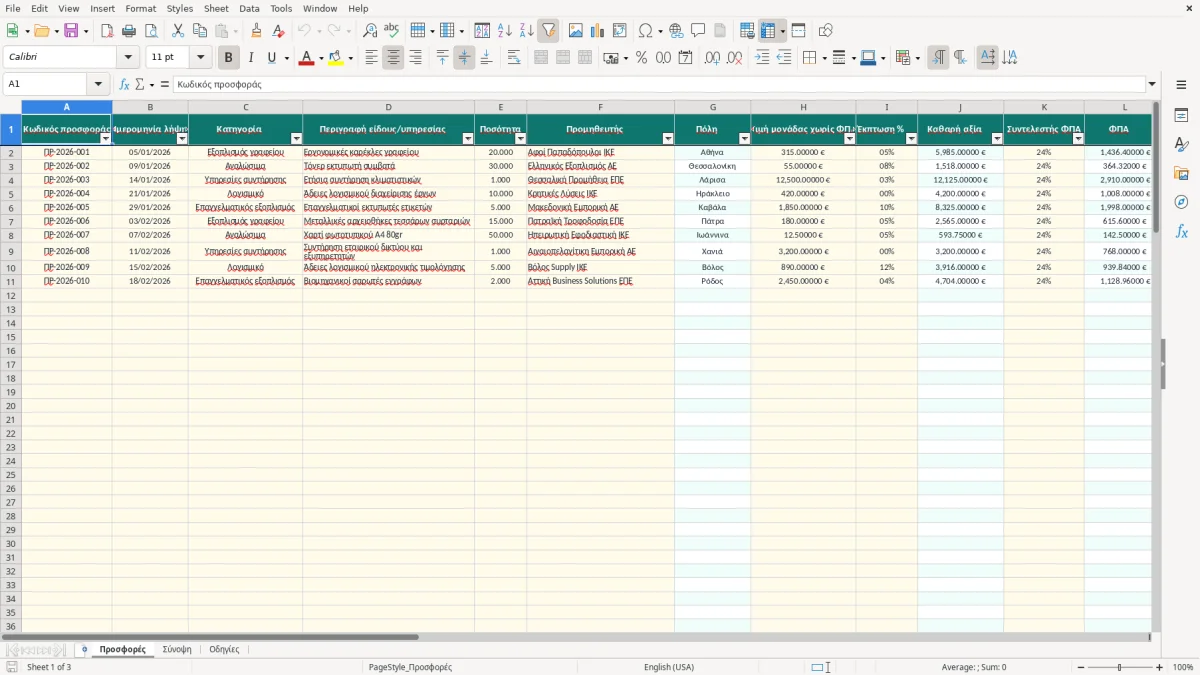Viewport: 1200px width, 675px height.
Task: Click the English (USA) language in status bar
Action: tap(669, 667)
